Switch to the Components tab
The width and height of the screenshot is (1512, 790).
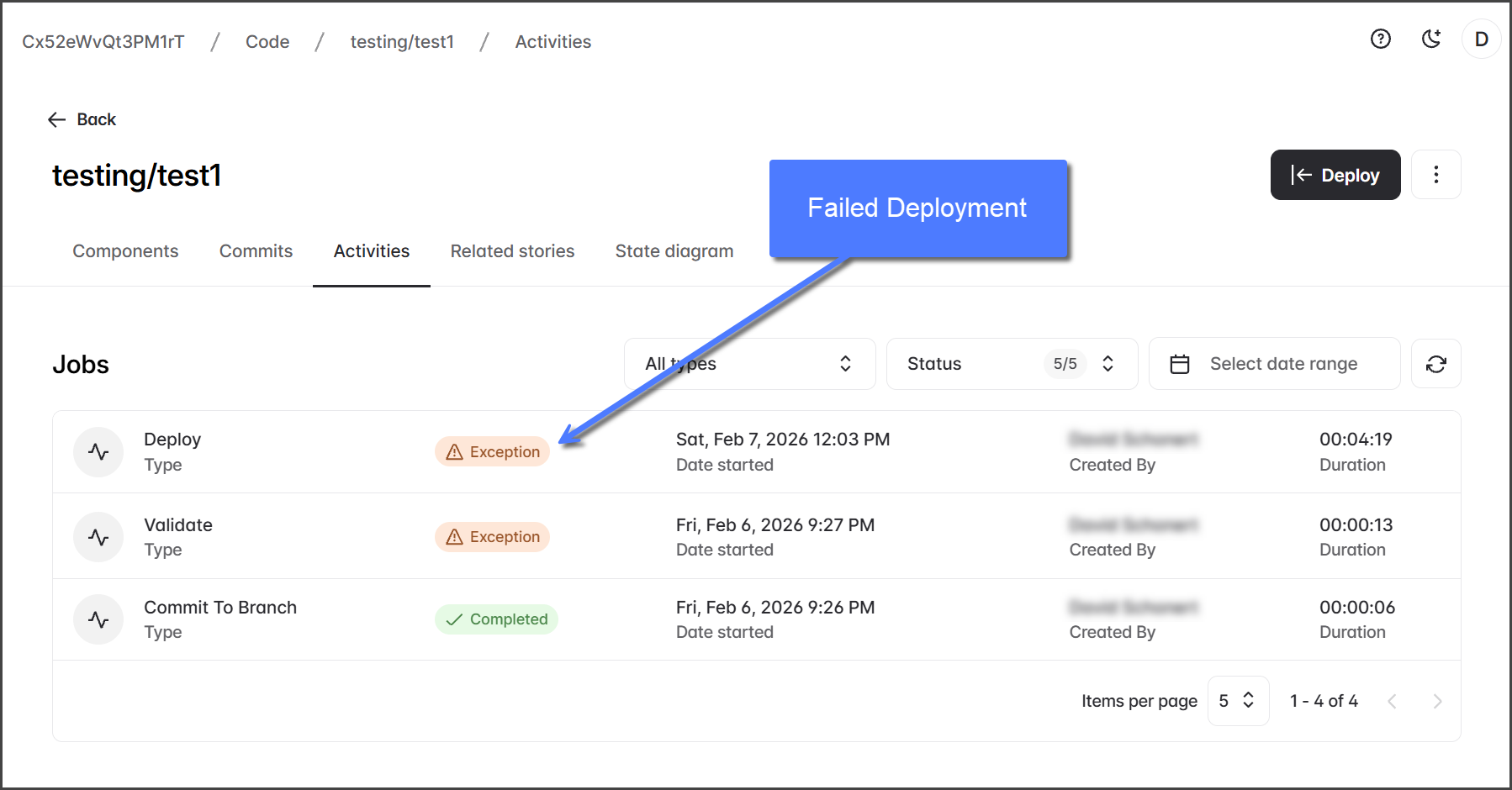click(125, 251)
